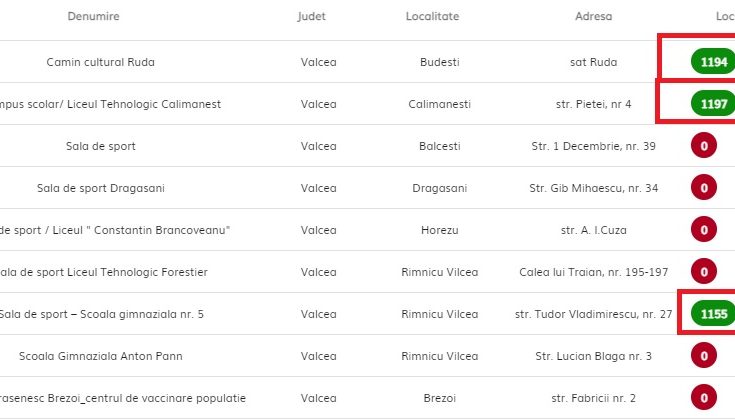
Task: Click the green 1194 badge for Camin cultural Ruda
Action: click(713, 62)
